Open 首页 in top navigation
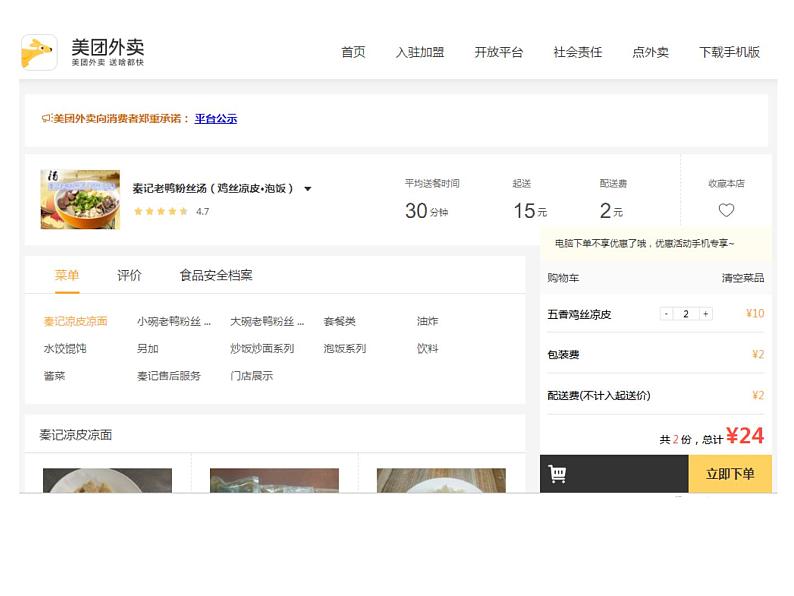Image resolution: width=794 pixels, height=596 pixels. click(353, 52)
